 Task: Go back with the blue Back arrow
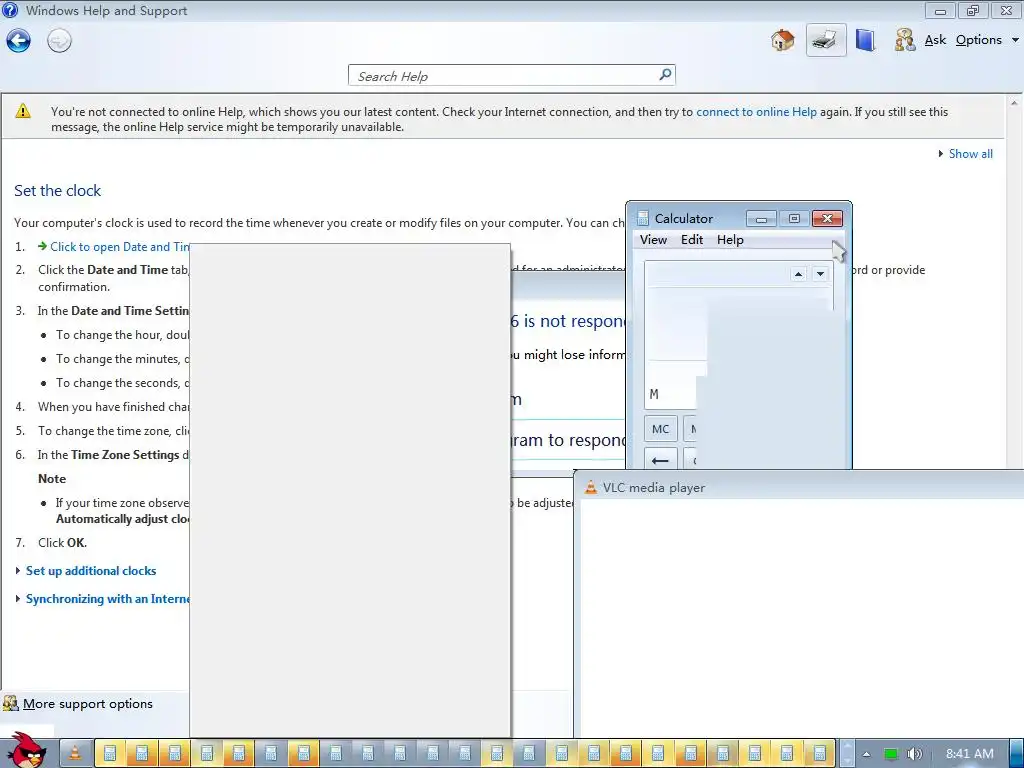coord(18,40)
